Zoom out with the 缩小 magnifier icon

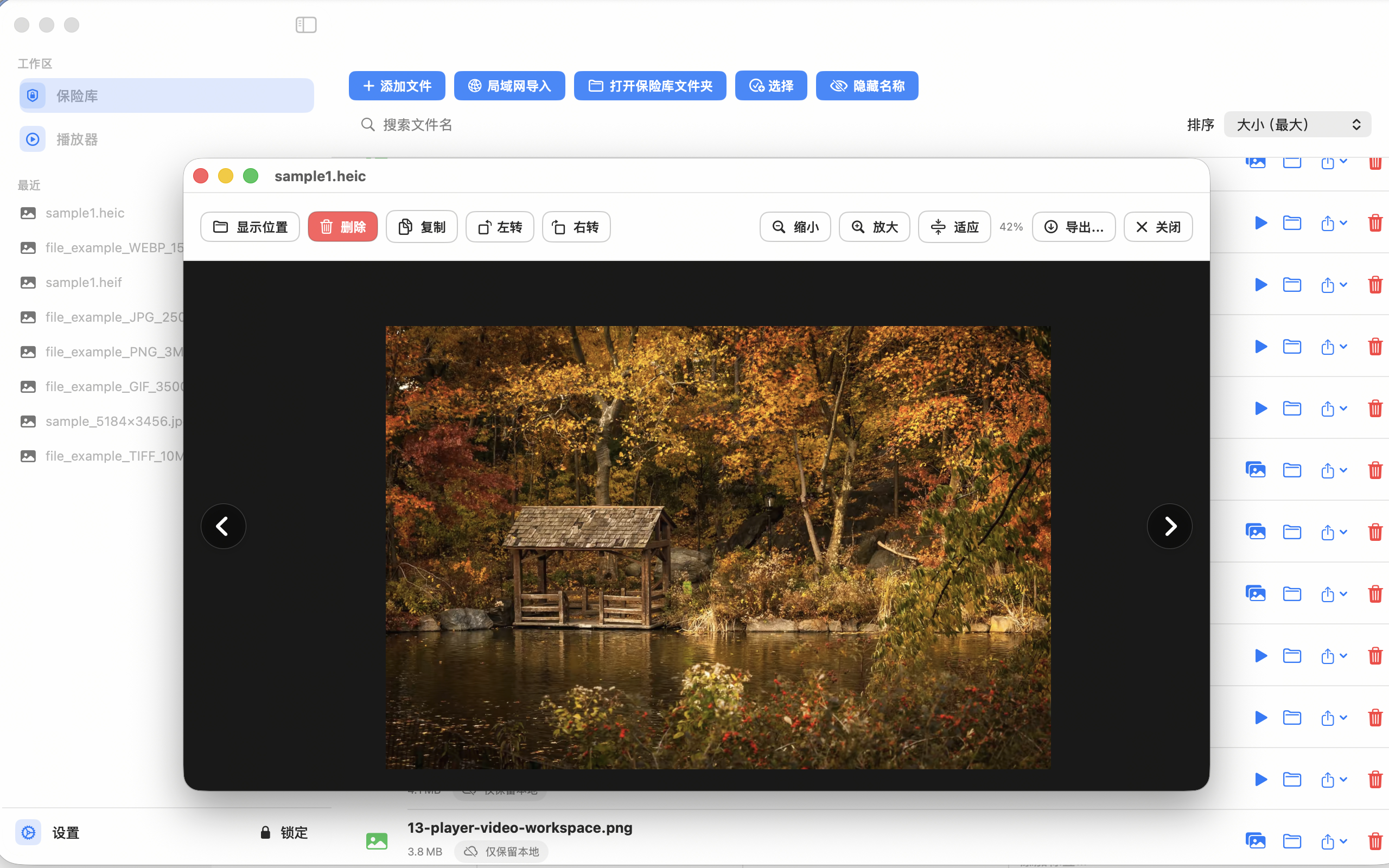click(794, 227)
